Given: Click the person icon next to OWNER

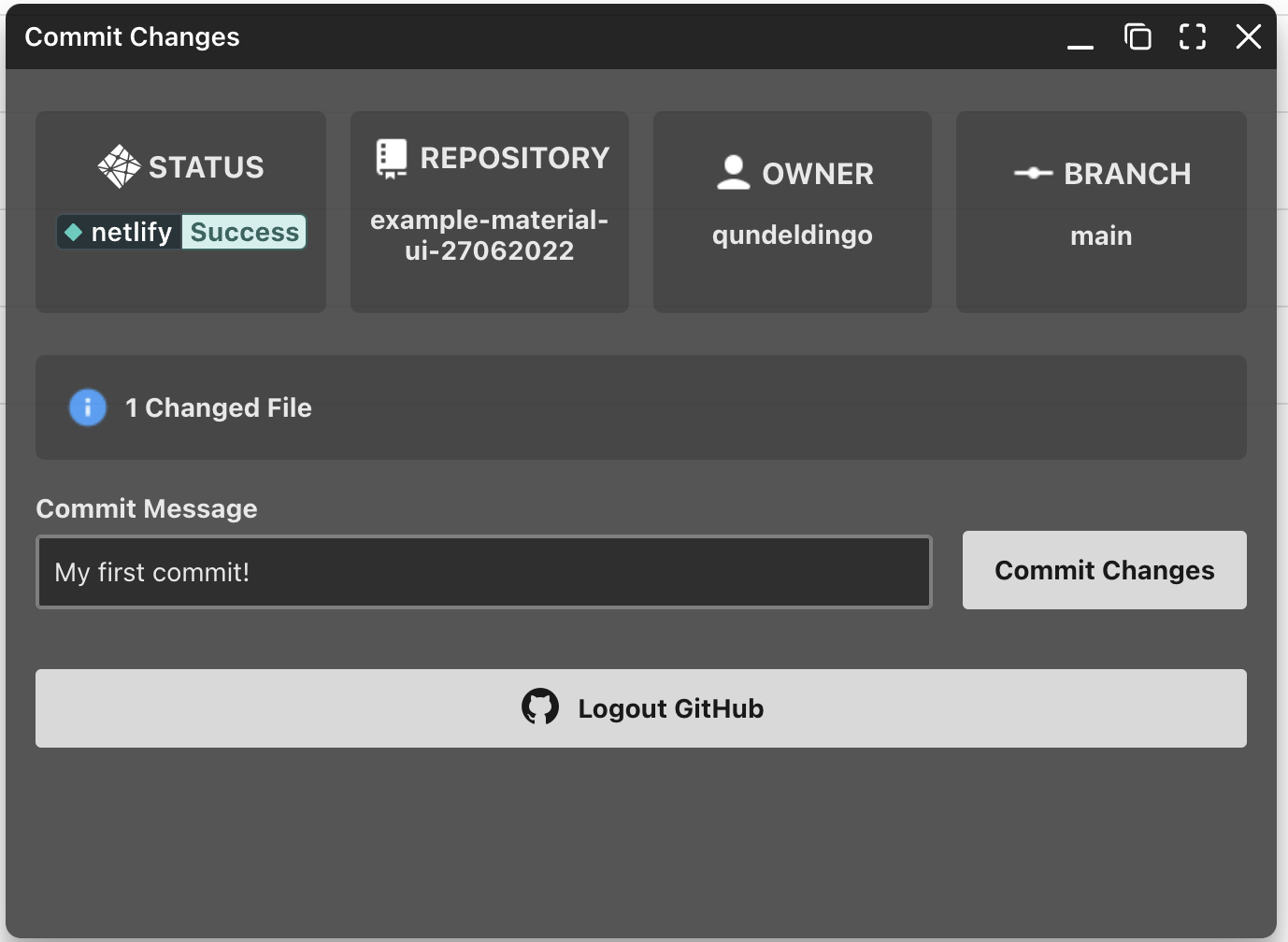Looking at the screenshot, I should (x=733, y=173).
